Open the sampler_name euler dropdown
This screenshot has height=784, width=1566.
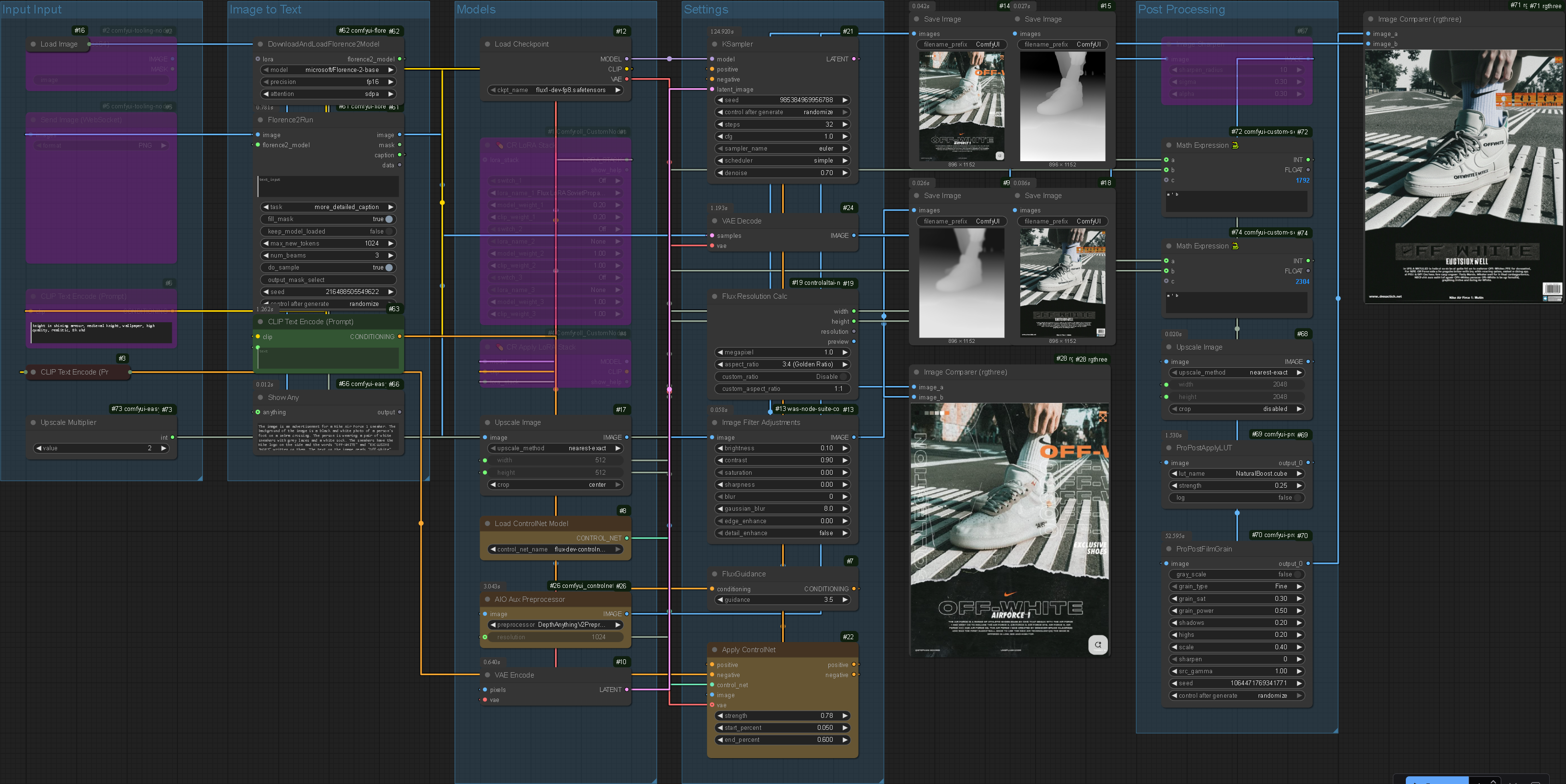(x=781, y=149)
